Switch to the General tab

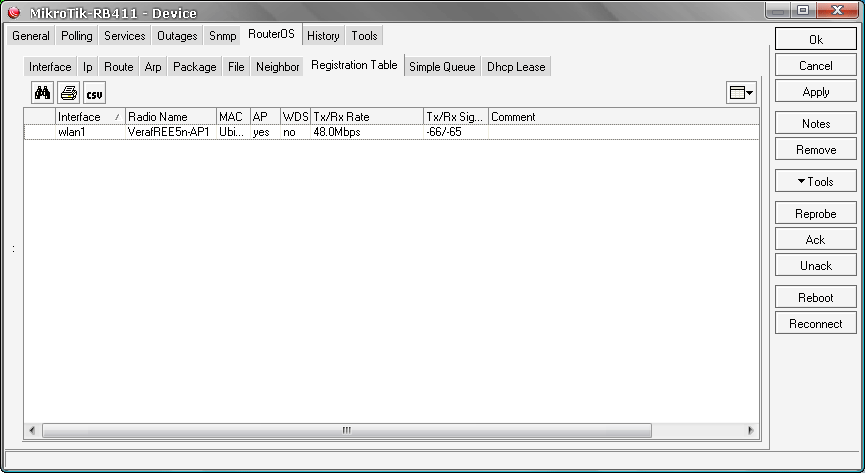[x=31, y=36]
